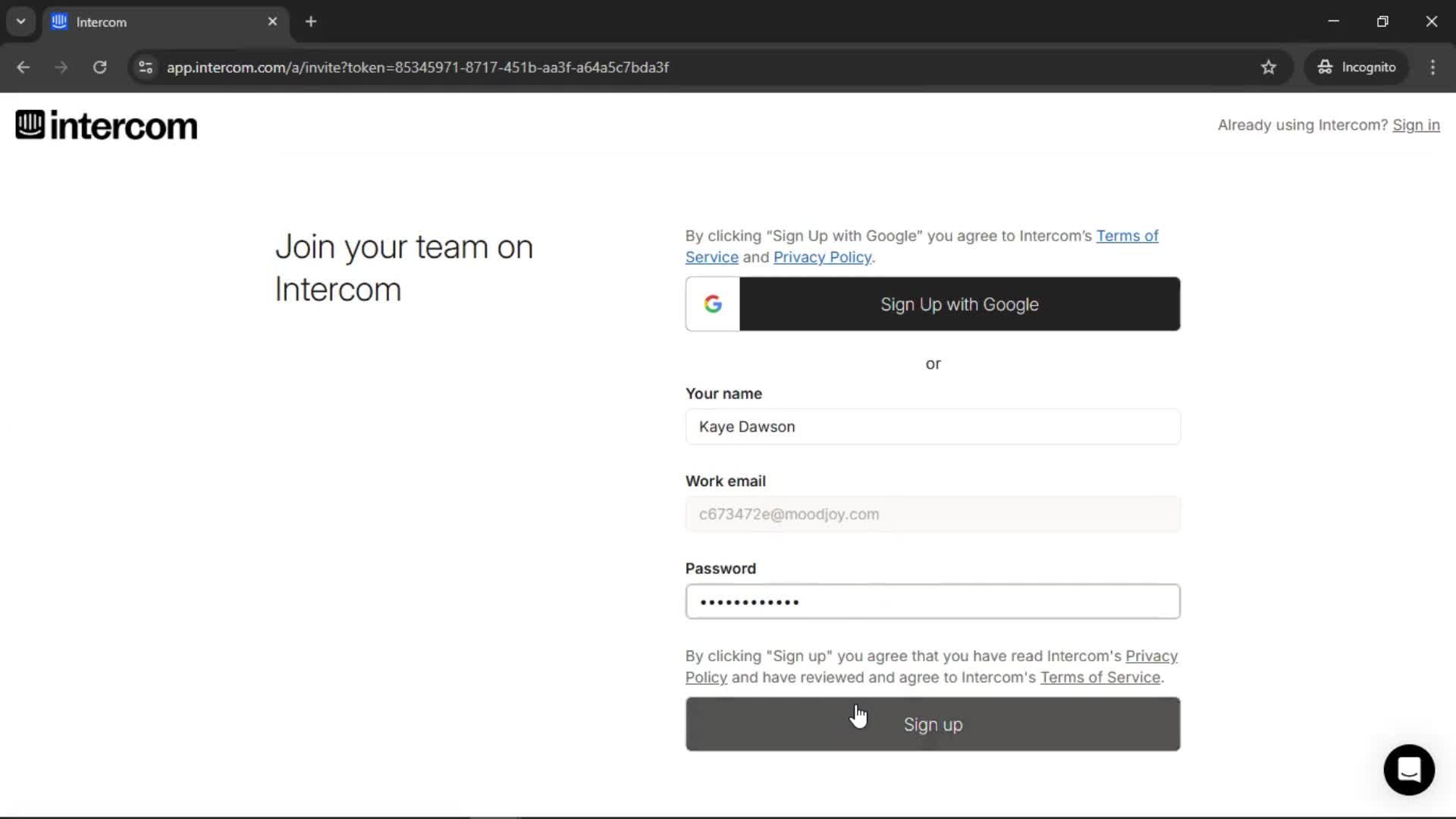Click the "or" separator text
Image resolution: width=1456 pixels, height=819 pixels.
coord(933,364)
